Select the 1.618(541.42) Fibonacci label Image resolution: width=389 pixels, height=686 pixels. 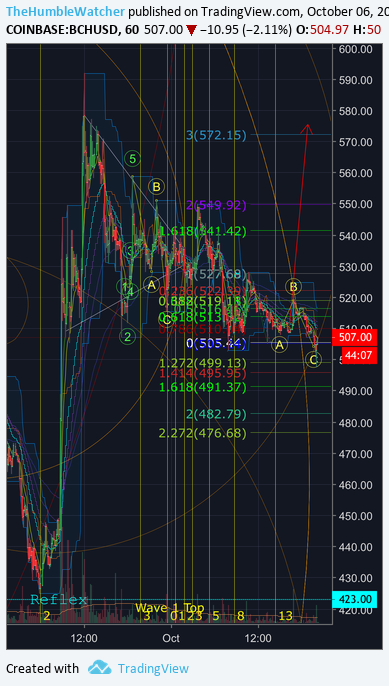(x=203, y=231)
